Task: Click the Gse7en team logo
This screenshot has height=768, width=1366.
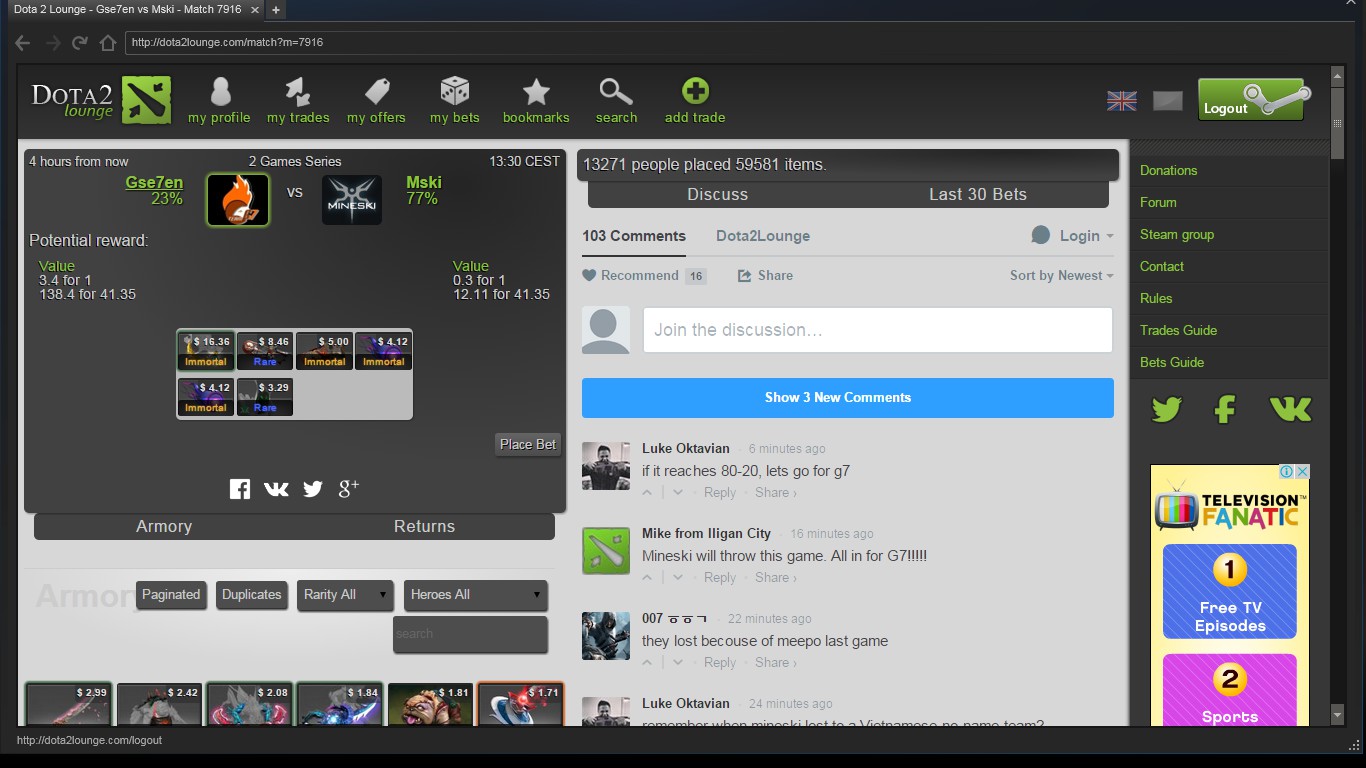Action: 238,200
